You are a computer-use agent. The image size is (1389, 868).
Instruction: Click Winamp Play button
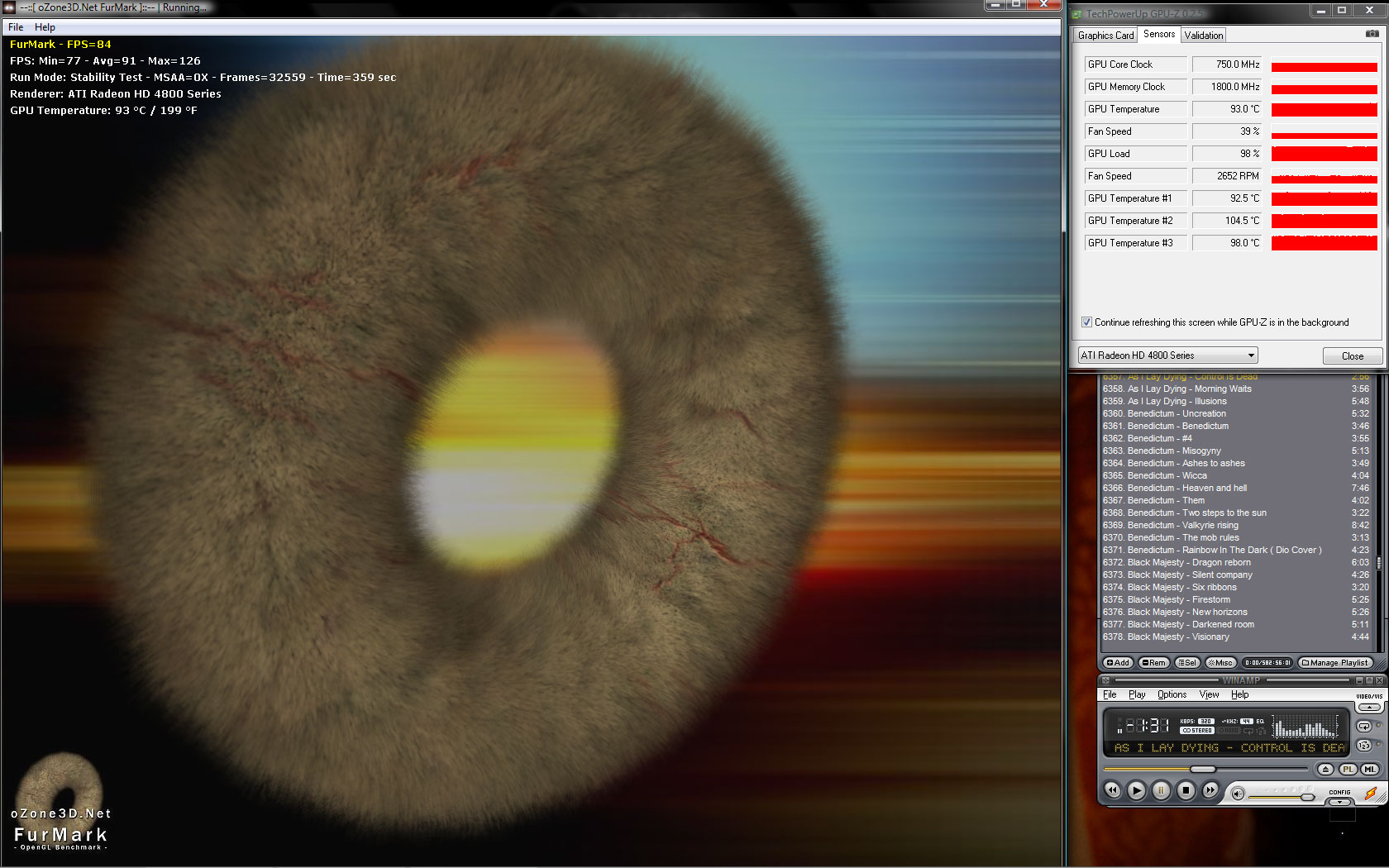[x=1137, y=790]
